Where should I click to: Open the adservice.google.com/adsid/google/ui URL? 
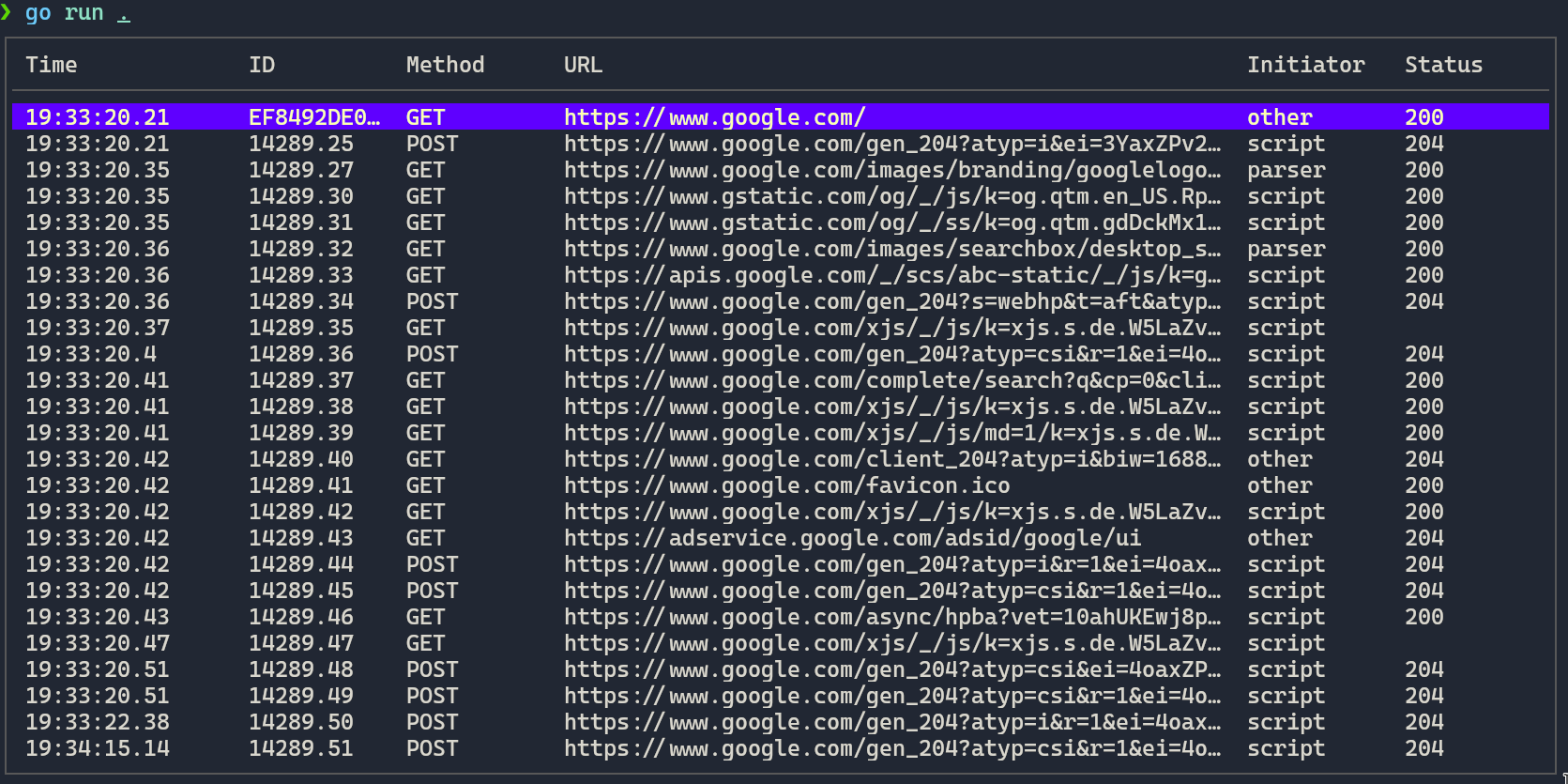tap(852, 538)
